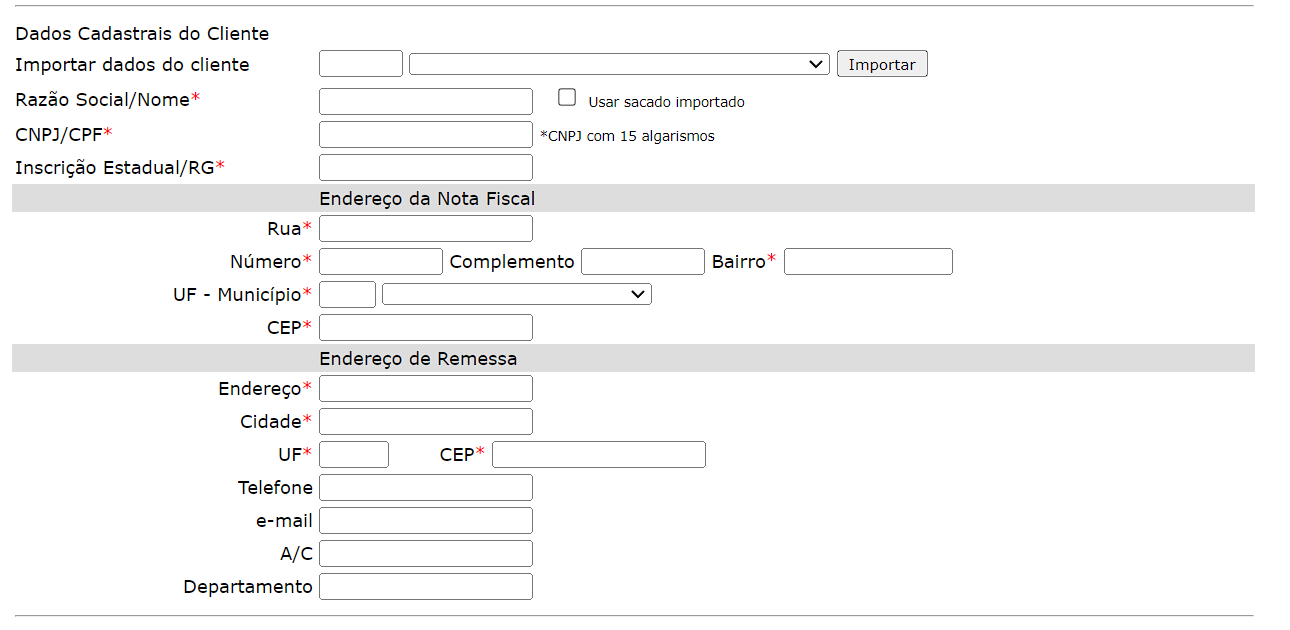The height and width of the screenshot is (630, 1290).
Task: Select the Cidade input field
Action: (x=425, y=422)
